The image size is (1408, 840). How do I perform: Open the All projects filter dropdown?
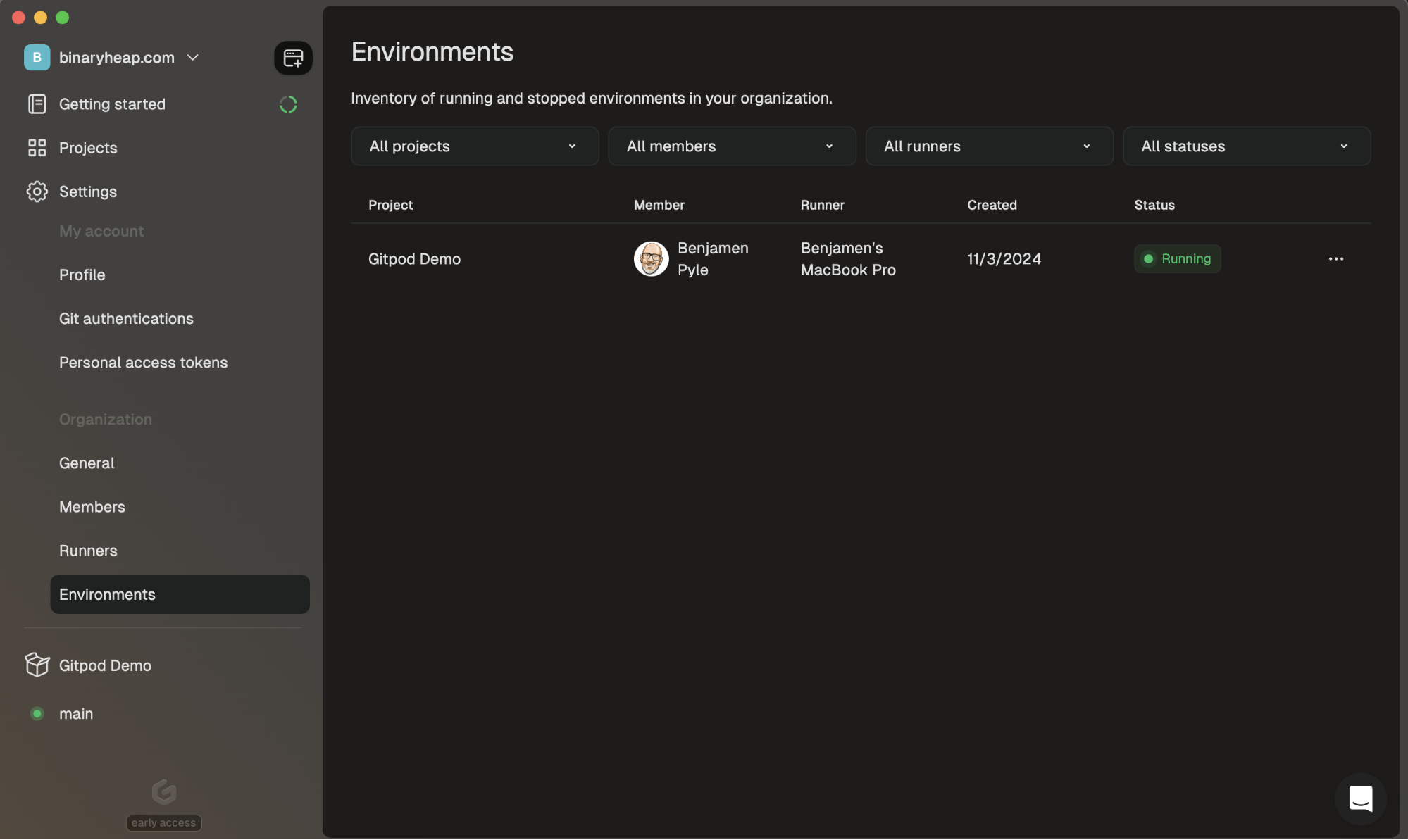click(x=475, y=146)
